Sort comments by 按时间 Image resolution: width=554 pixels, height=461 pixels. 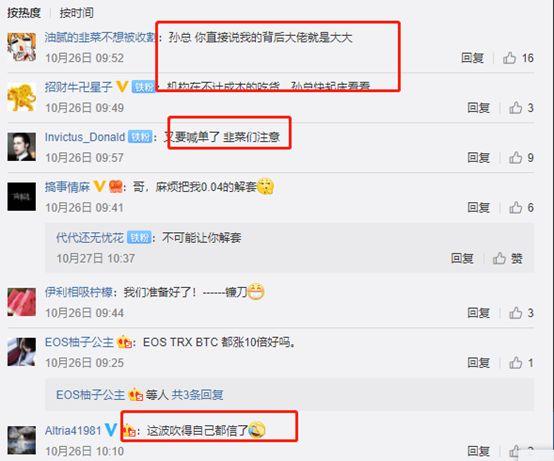pos(76,13)
